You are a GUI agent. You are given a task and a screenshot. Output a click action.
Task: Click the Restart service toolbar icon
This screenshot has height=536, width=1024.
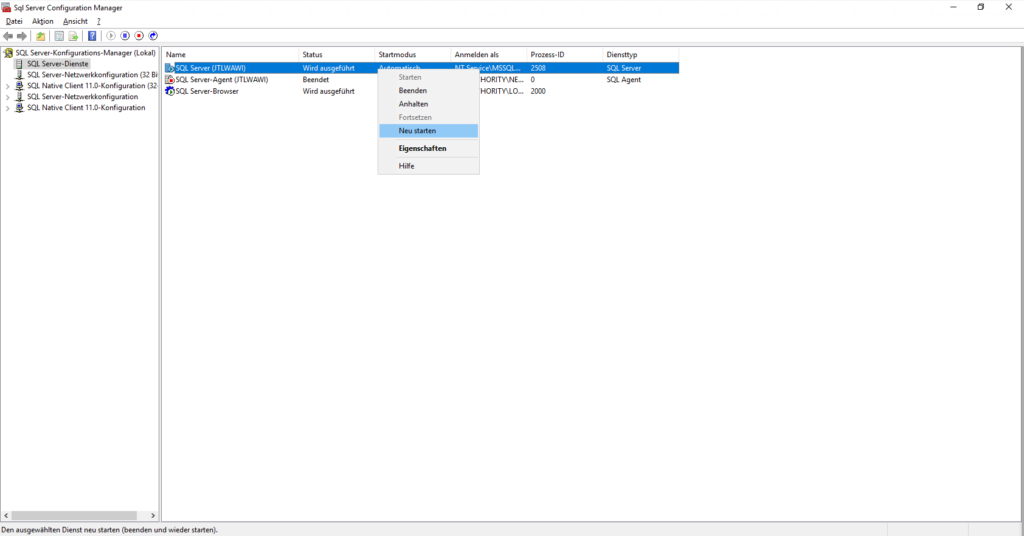tap(153, 36)
